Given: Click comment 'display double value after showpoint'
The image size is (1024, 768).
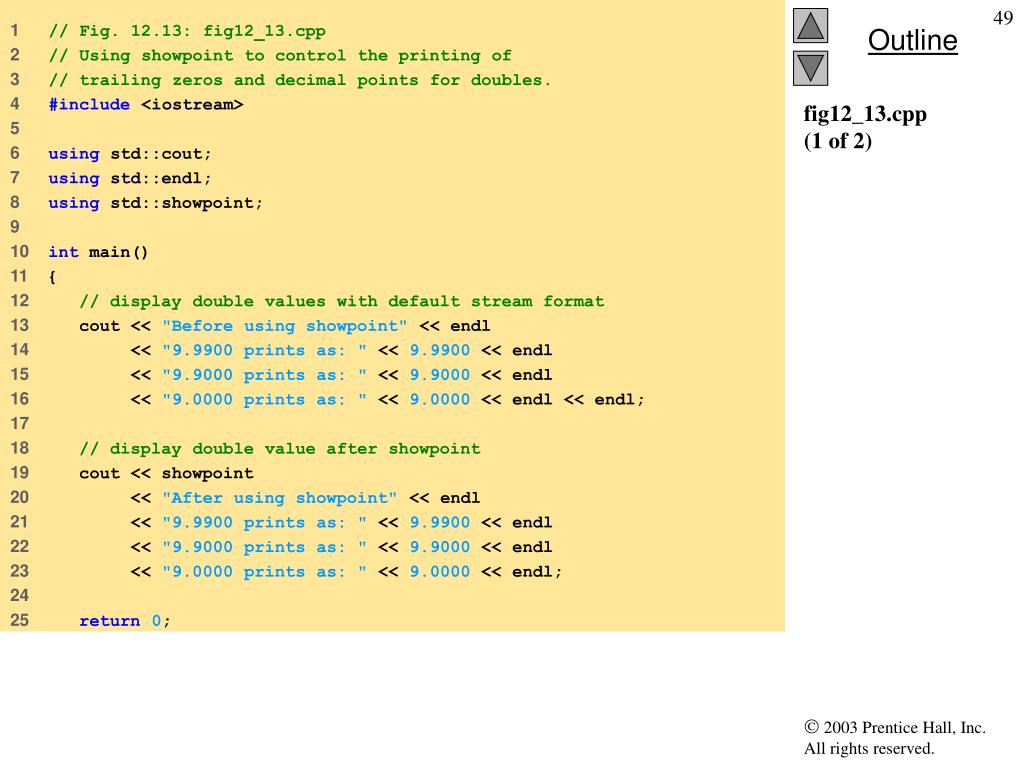Looking at the screenshot, I should [x=280, y=449].
